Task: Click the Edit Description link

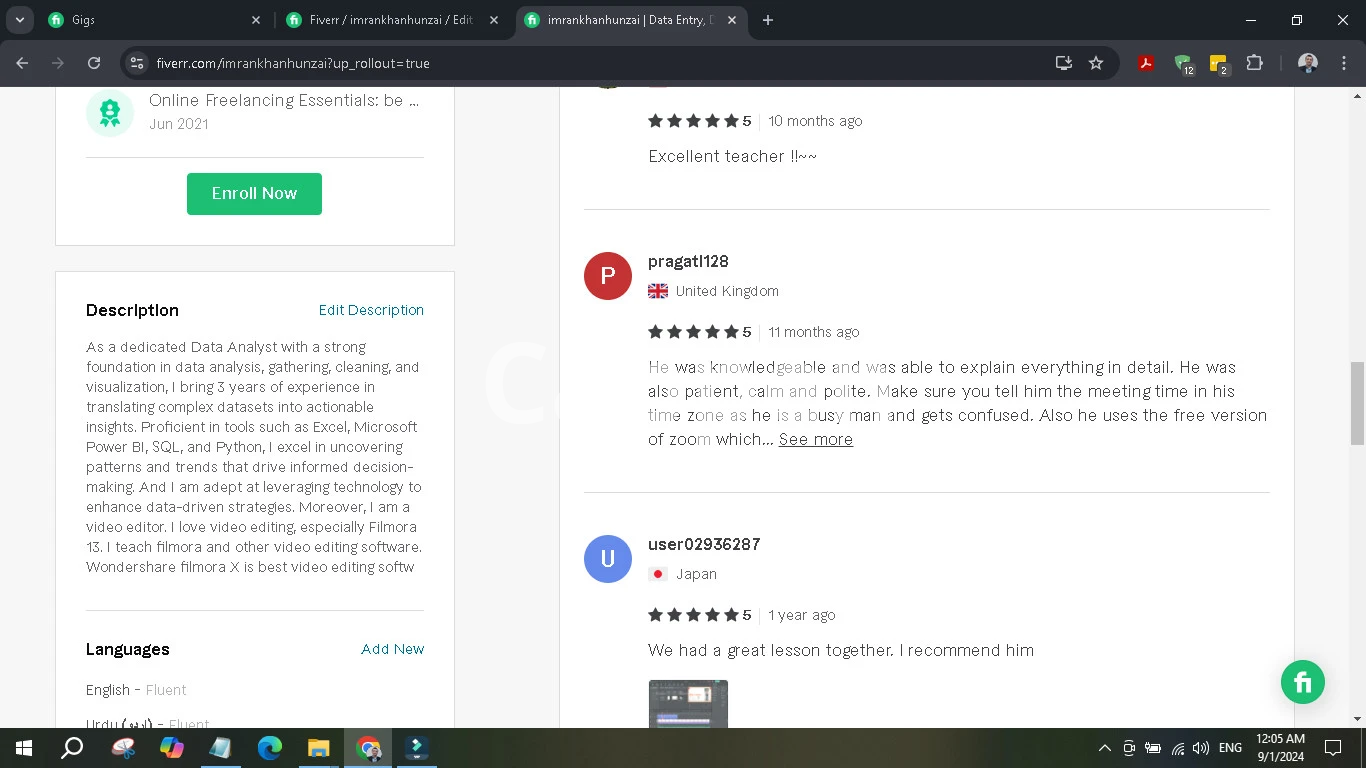Action: pyautogui.click(x=371, y=310)
